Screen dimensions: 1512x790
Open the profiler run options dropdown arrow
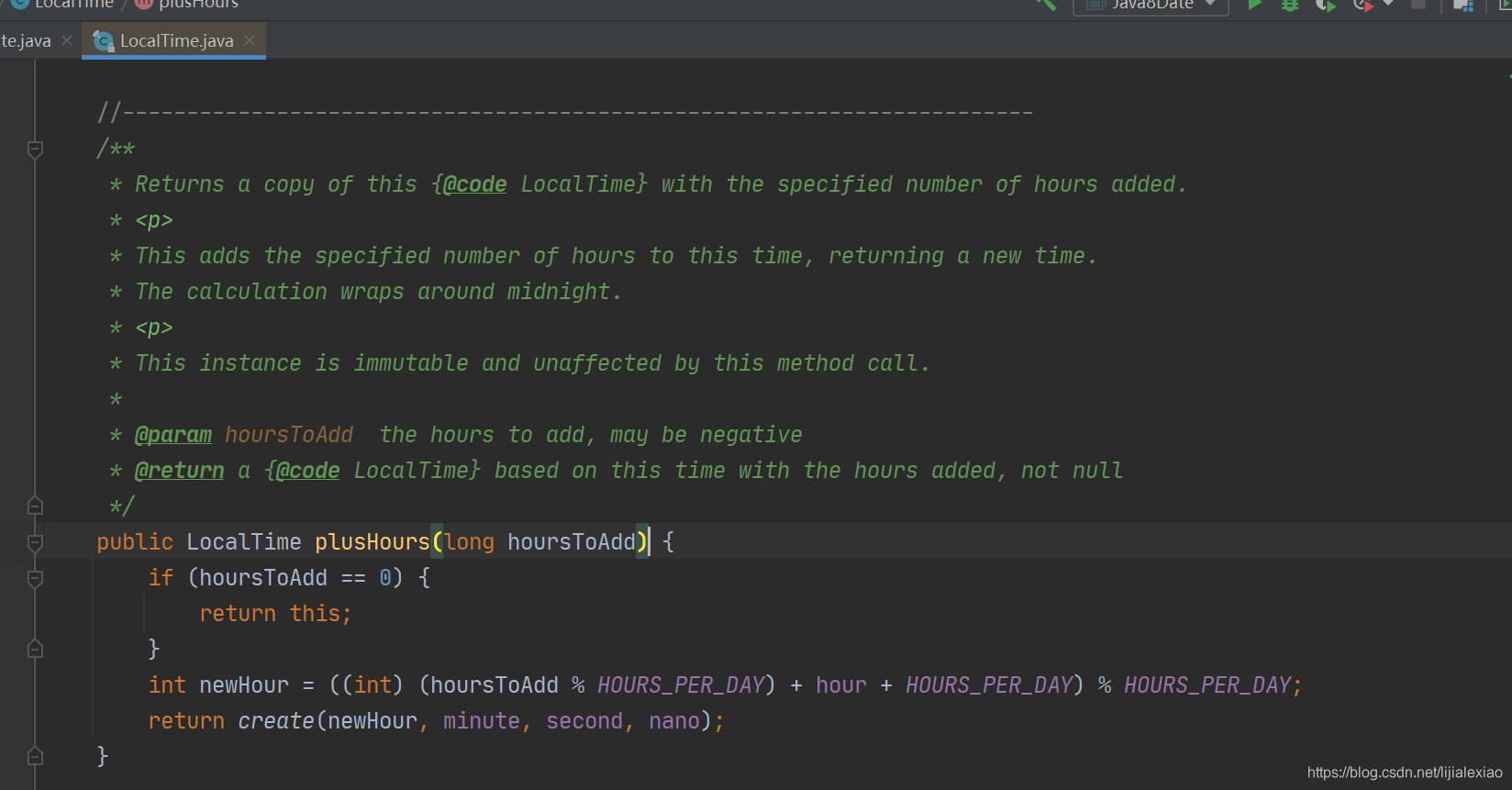point(1388,4)
